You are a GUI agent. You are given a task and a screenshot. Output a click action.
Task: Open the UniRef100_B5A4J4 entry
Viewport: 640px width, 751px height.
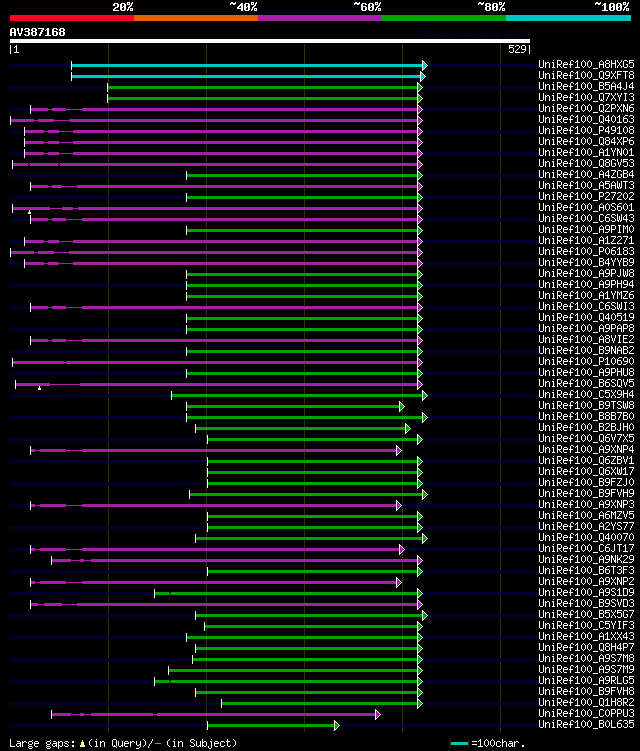[x=586, y=86]
